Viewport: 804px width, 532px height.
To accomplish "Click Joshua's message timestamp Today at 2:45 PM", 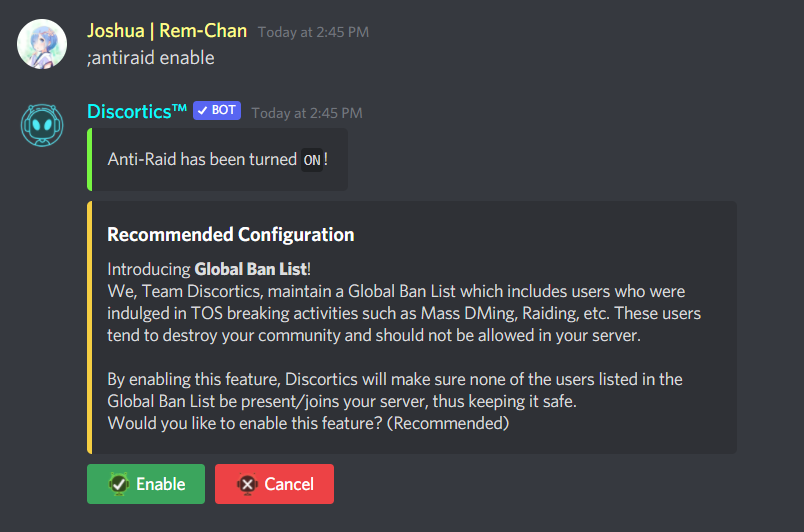I will pyautogui.click(x=313, y=32).
